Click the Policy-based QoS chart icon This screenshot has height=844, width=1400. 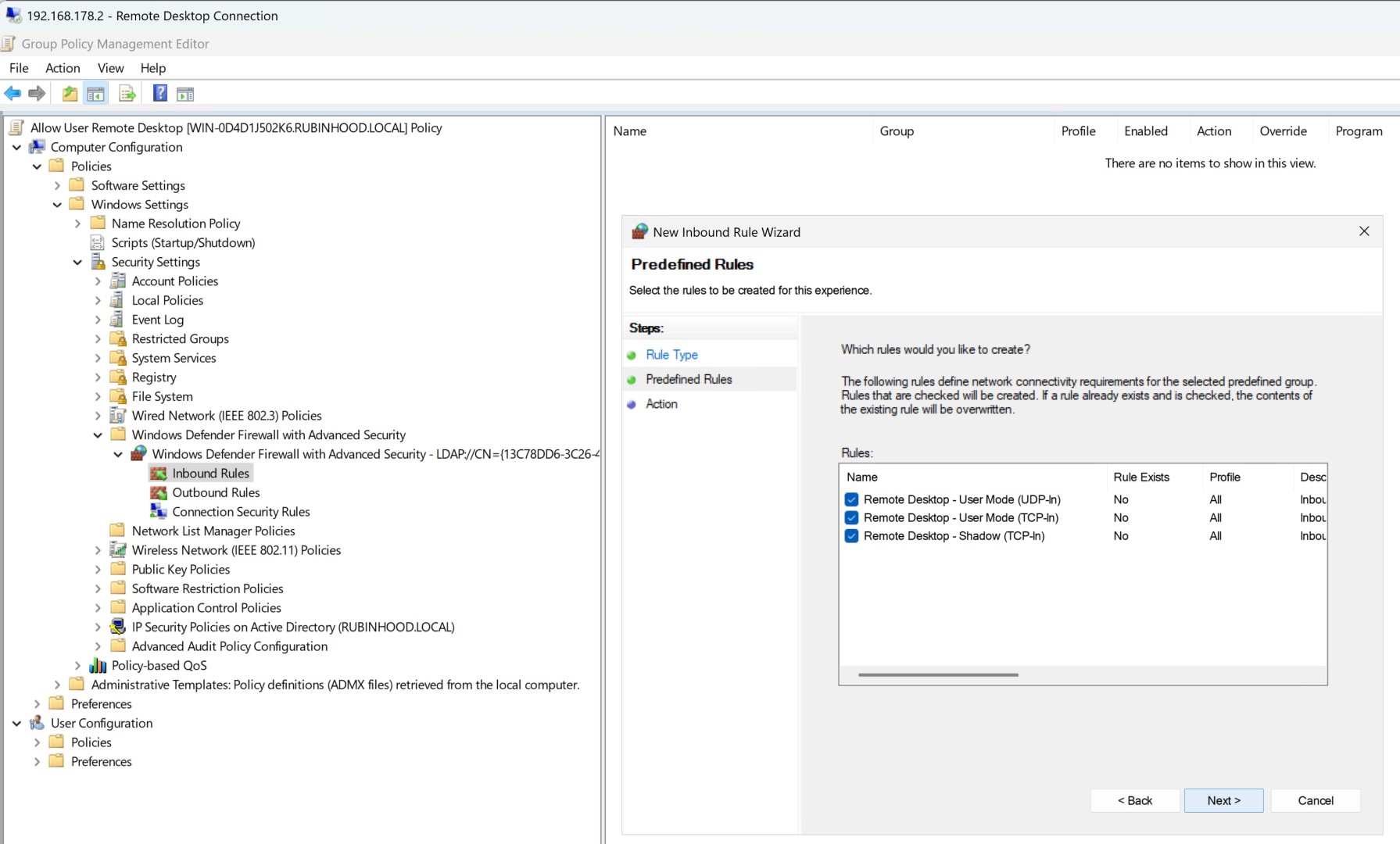click(x=98, y=665)
